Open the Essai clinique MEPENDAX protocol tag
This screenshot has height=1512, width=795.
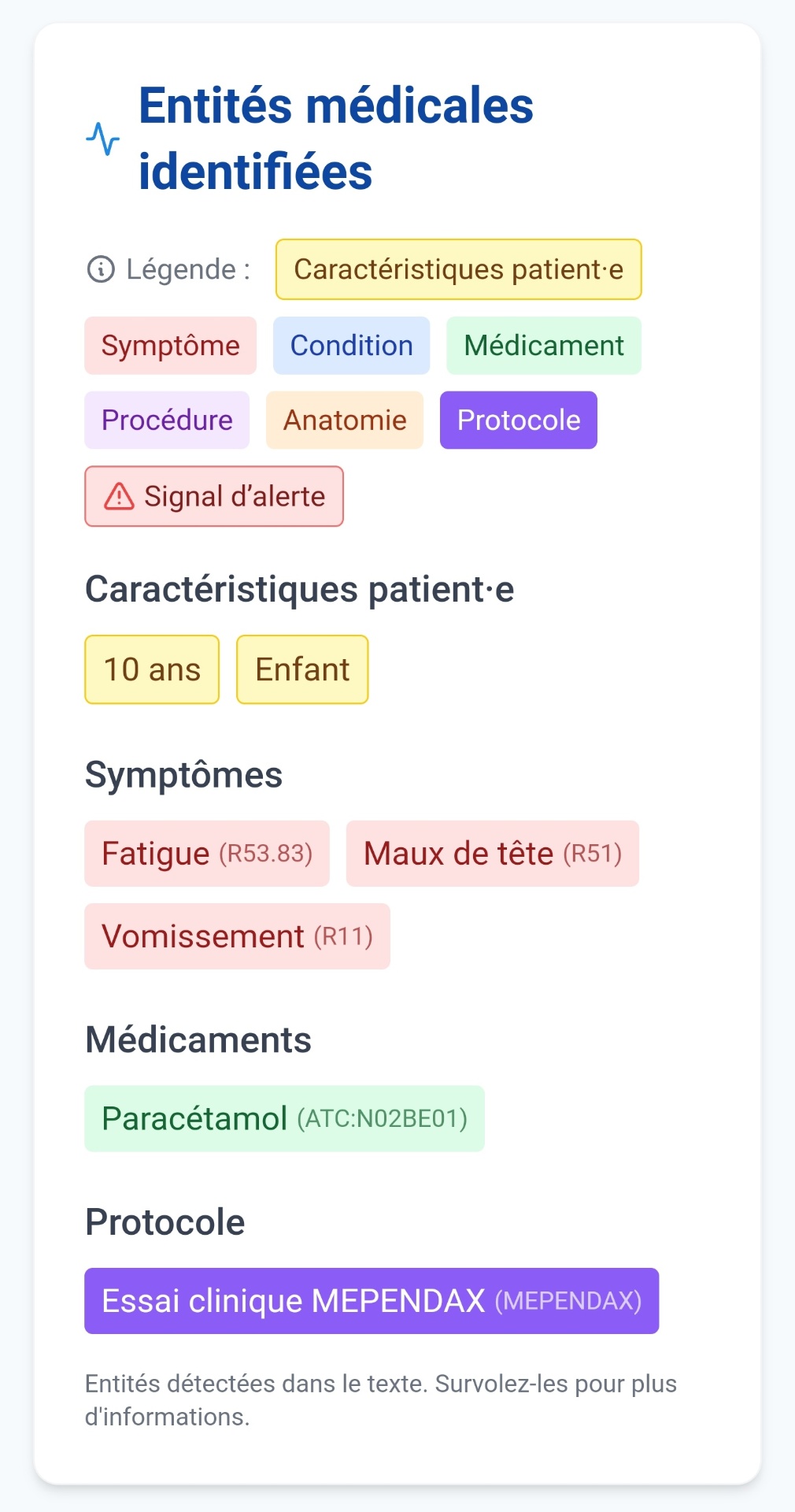pos(371,1301)
